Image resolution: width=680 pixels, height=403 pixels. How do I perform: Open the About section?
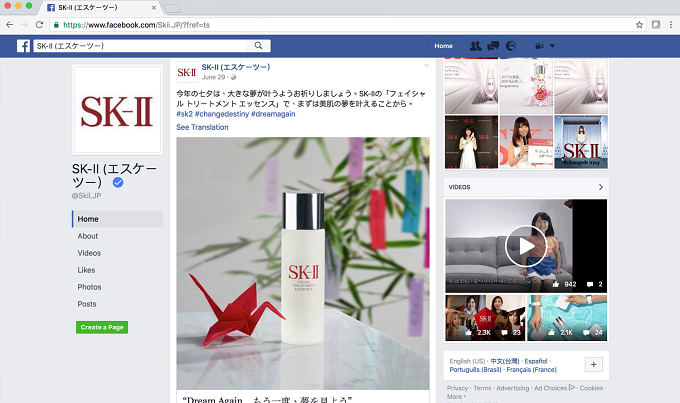coord(88,236)
